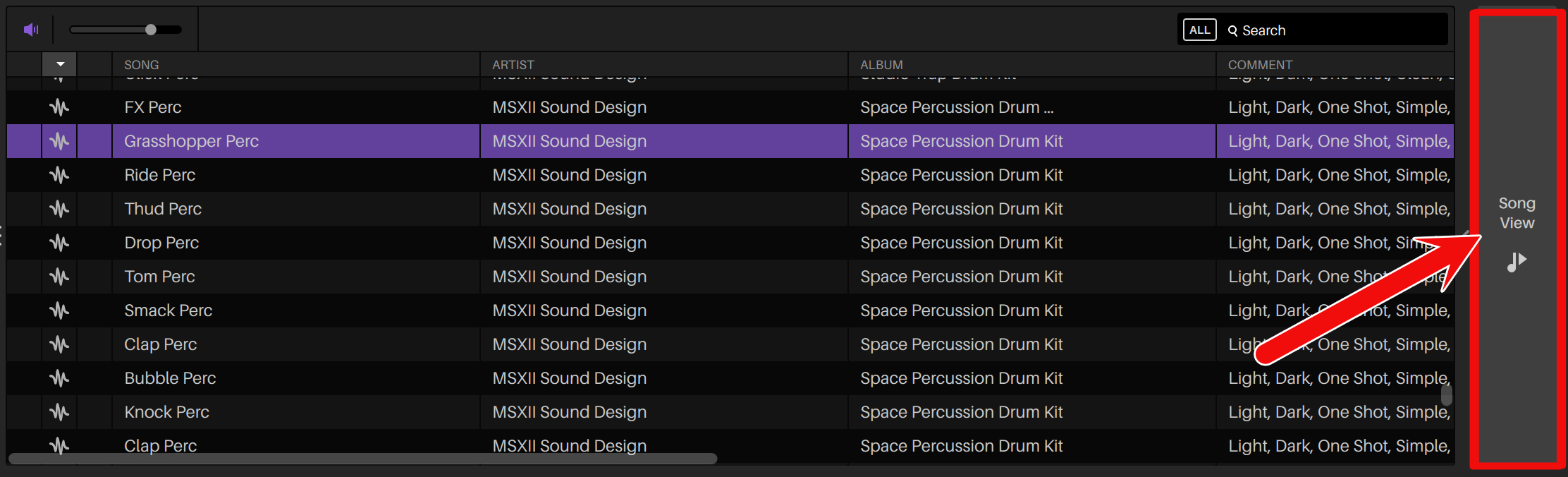This screenshot has width=1568, height=477.
Task: Mute the preview speaker icon
Action: click(x=30, y=30)
